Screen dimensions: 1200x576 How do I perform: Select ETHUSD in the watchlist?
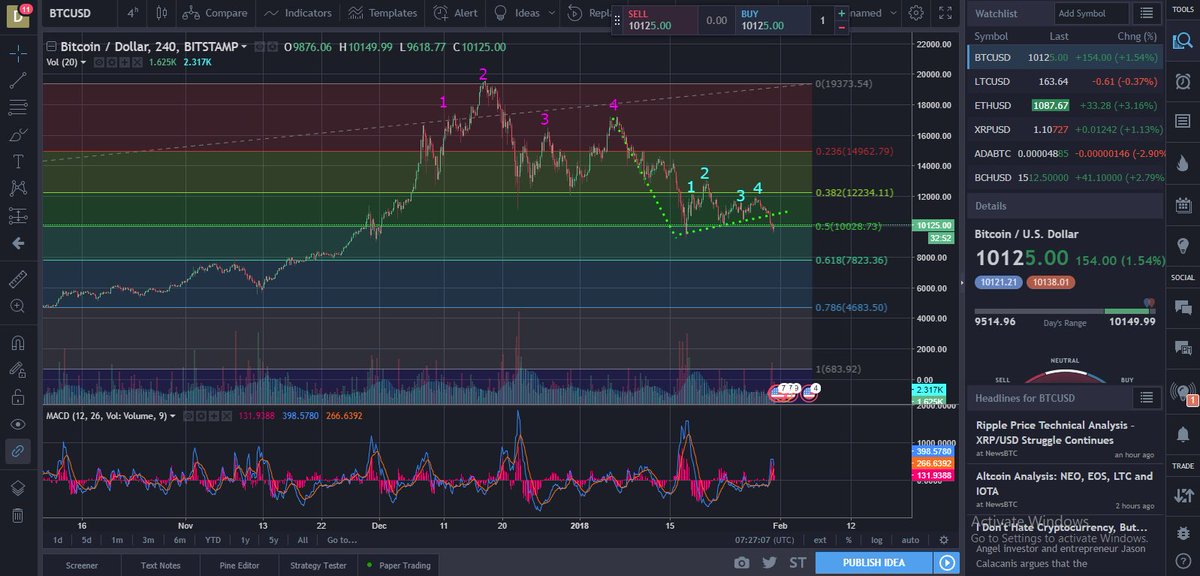click(1065, 105)
